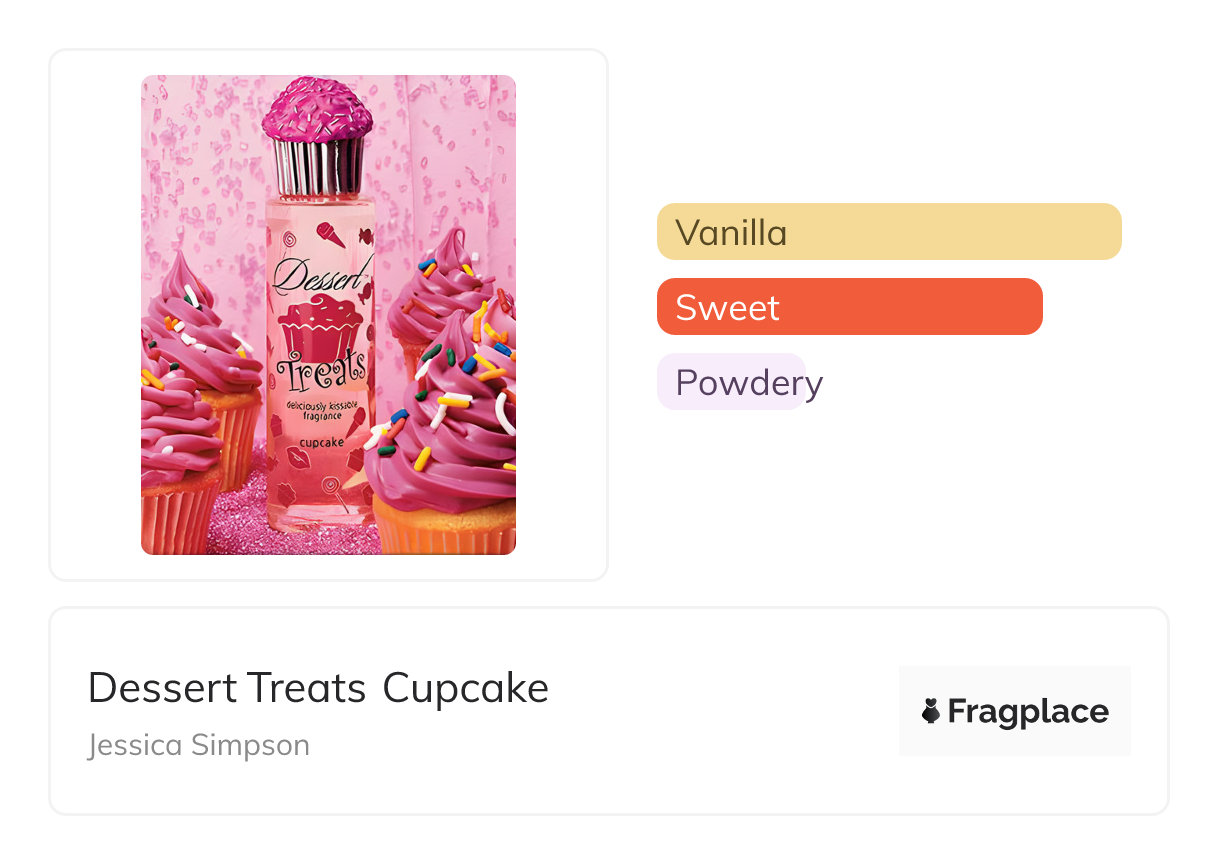The width and height of the screenshot is (1218, 864).
Task: Select the orange Sweet accord bar
Action: click(x=849, y=306)
